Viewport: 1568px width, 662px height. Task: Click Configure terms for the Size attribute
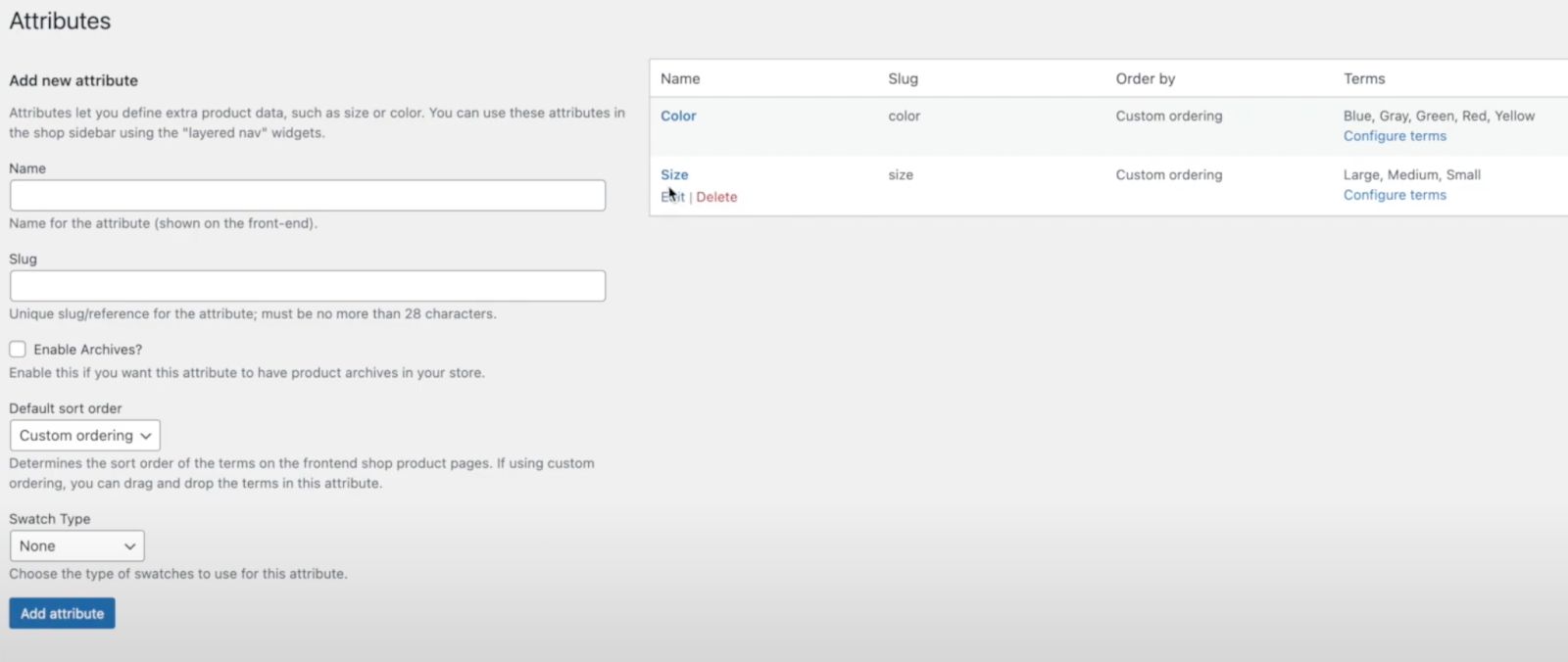point(1395,195)
